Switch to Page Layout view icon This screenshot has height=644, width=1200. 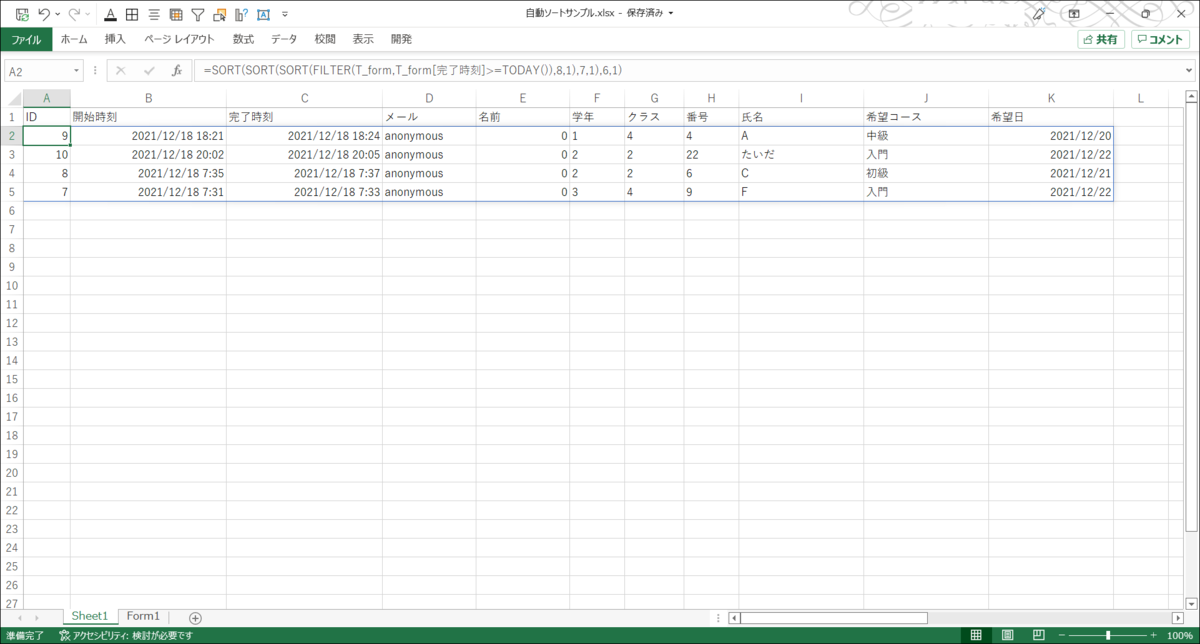[x=1007, y=635]
